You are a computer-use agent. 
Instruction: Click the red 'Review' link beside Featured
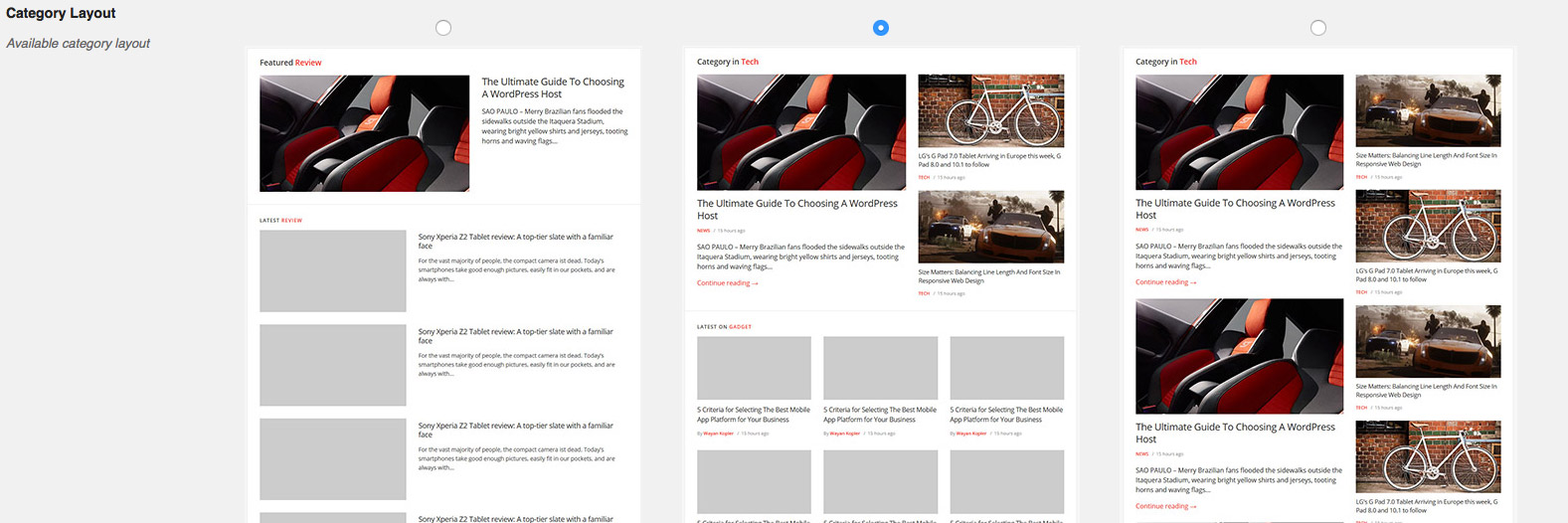point(308,63)
